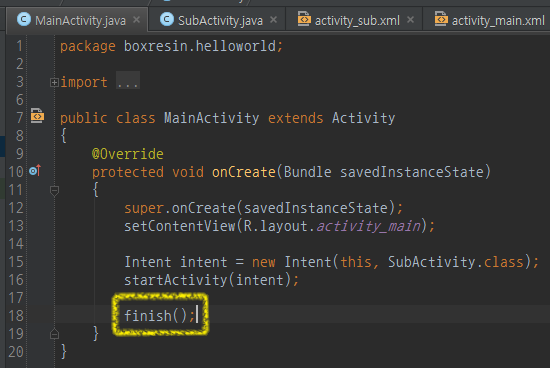Click the XML file icon on the activity_sub.xml tab
The image size is (550, 368).
tap(304, 19)
